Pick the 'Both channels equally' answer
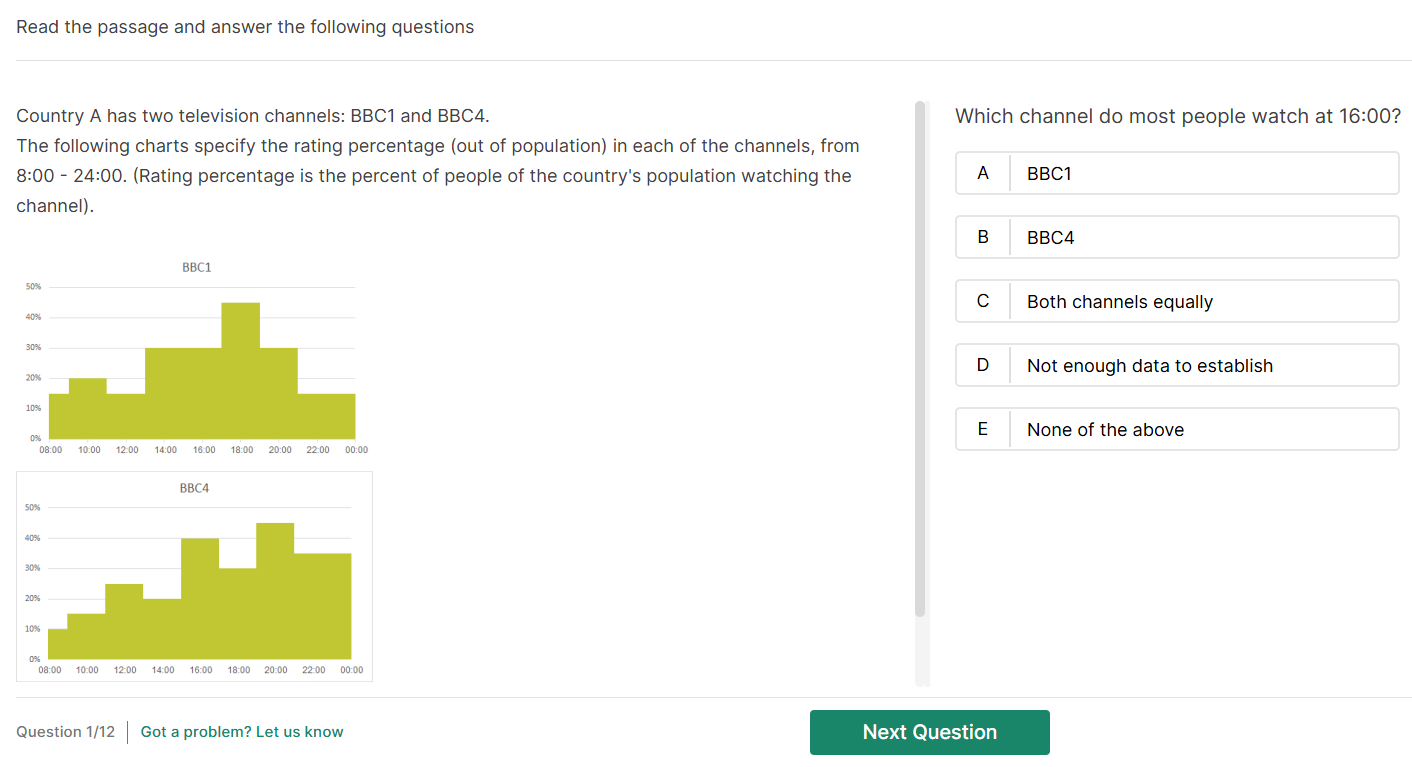This screenshot has height=767, width=1412. pos(1177,301)
